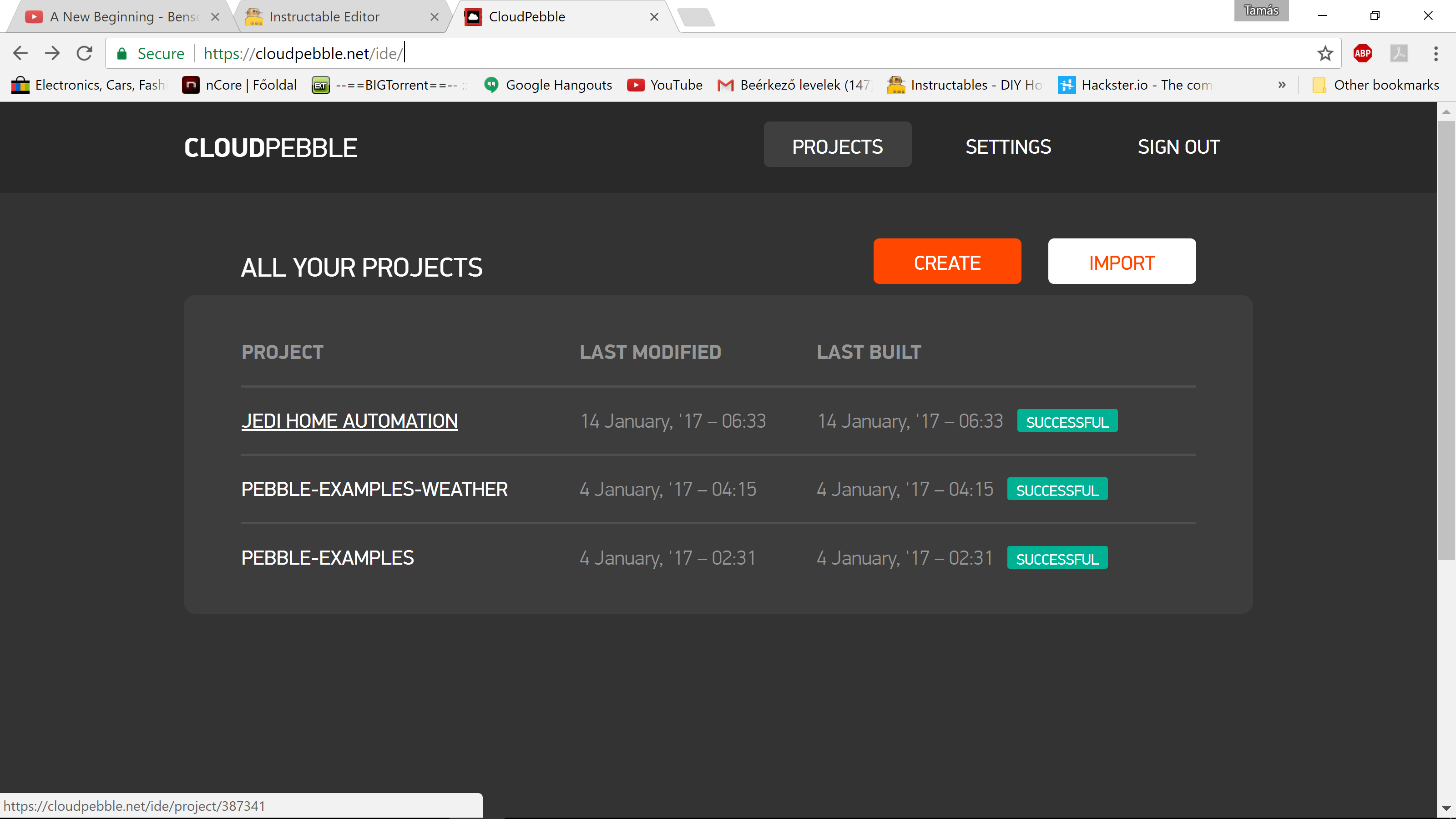Open Chrome three-dot menu
Image resolution: width=1456 pixels, height=819 pixels.
[x=1436, y=53]
